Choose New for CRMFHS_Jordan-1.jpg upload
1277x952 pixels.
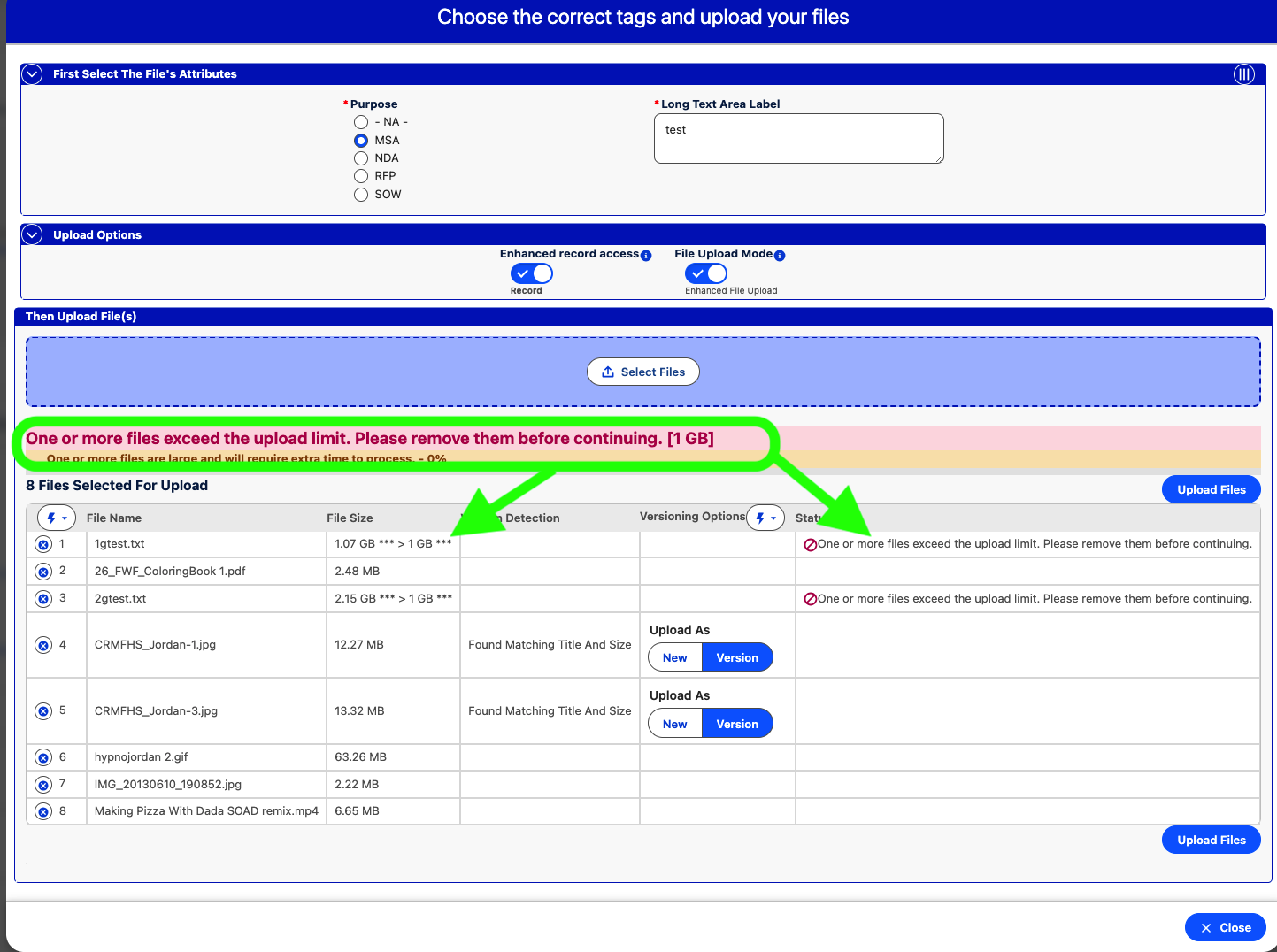675,658
